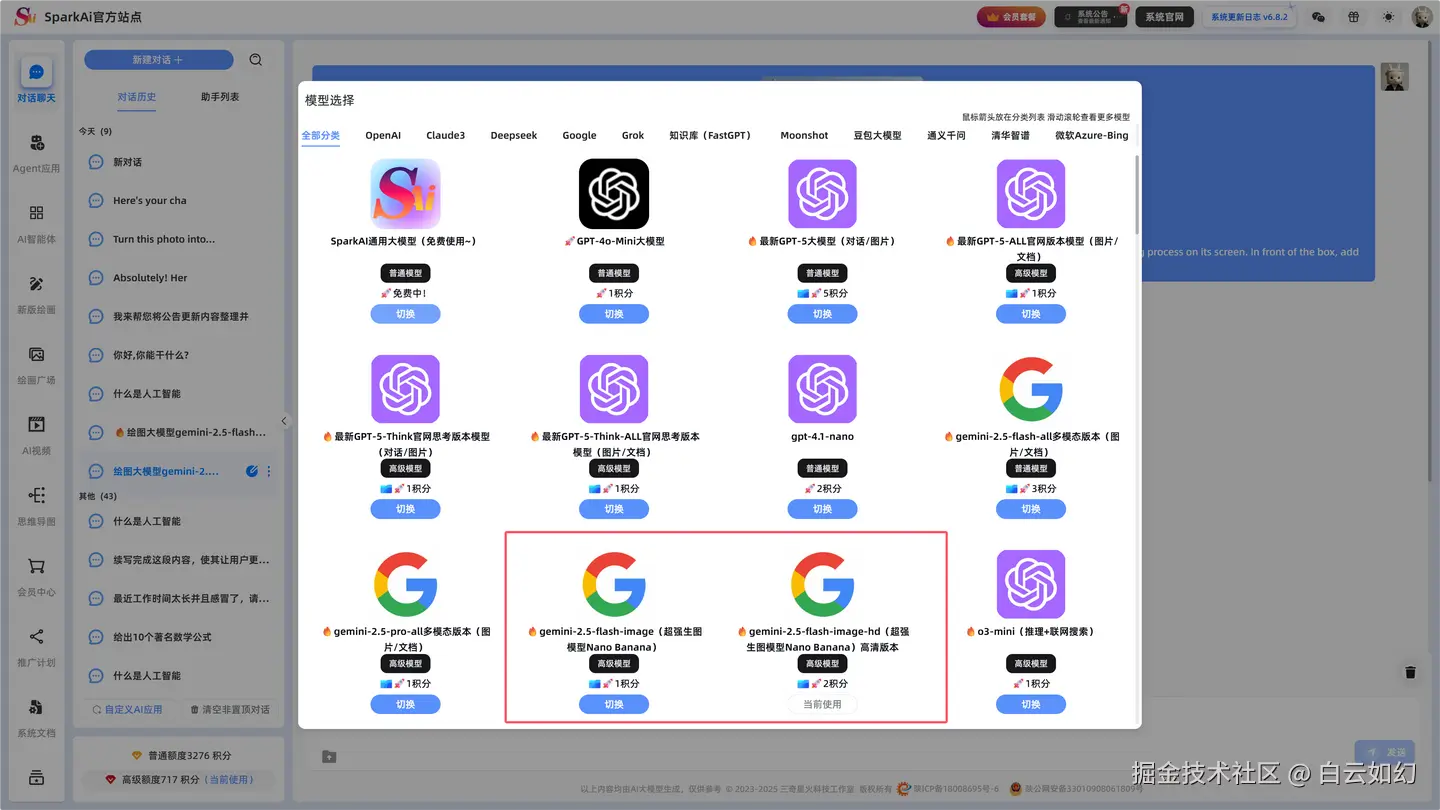Click the o3-mini model icon
The width and height of the screenshot is (1440, 810).
pos(1031,584)
